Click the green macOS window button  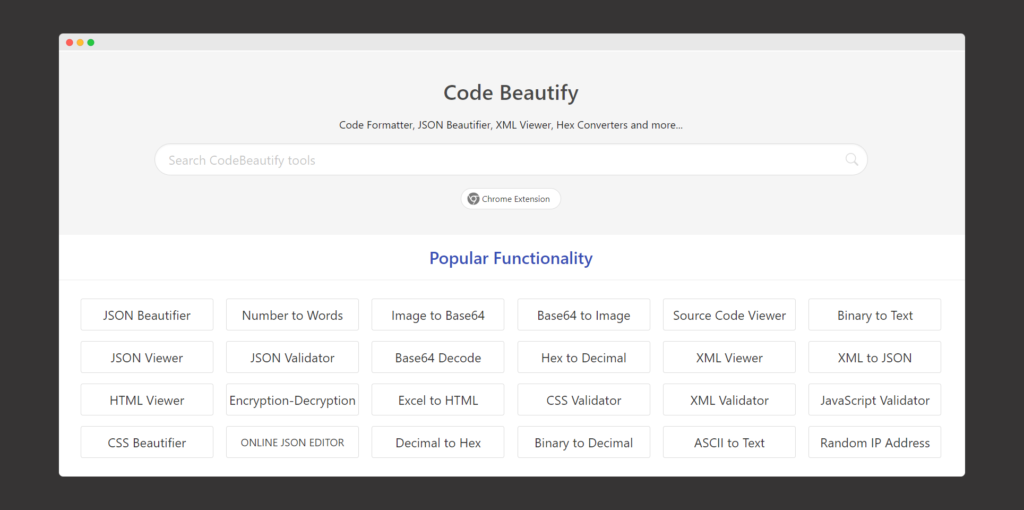91,42
